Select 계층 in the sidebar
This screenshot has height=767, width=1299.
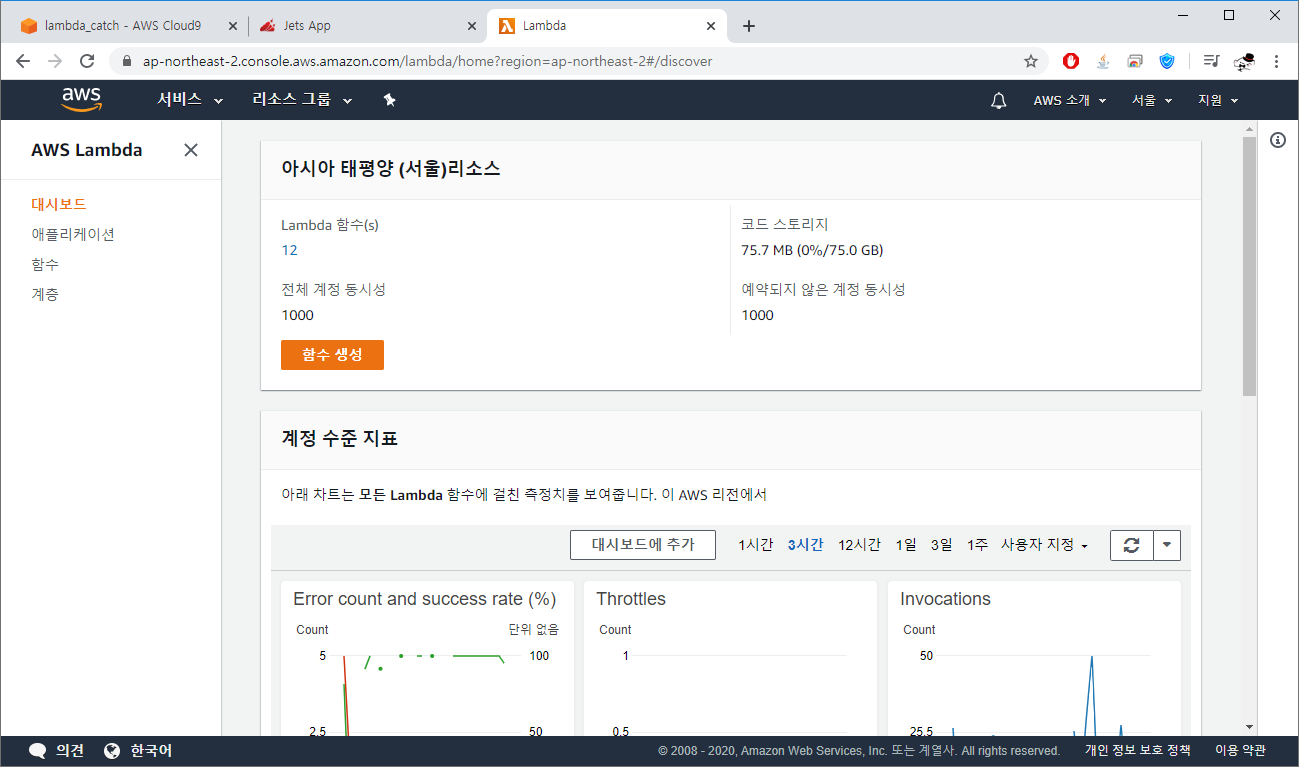[45, 294]
